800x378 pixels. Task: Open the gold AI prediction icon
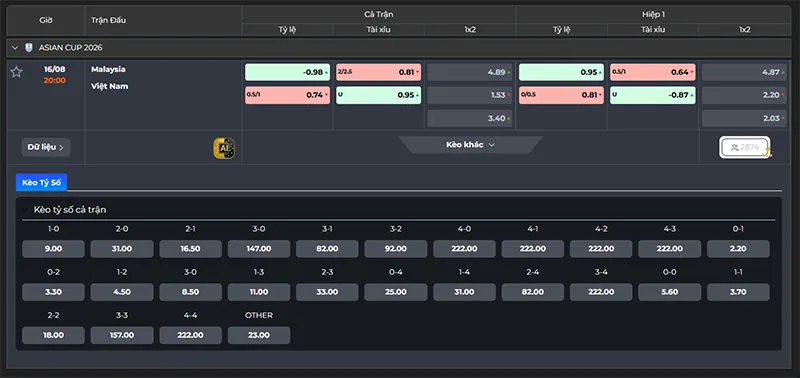[x=224, y=148]
